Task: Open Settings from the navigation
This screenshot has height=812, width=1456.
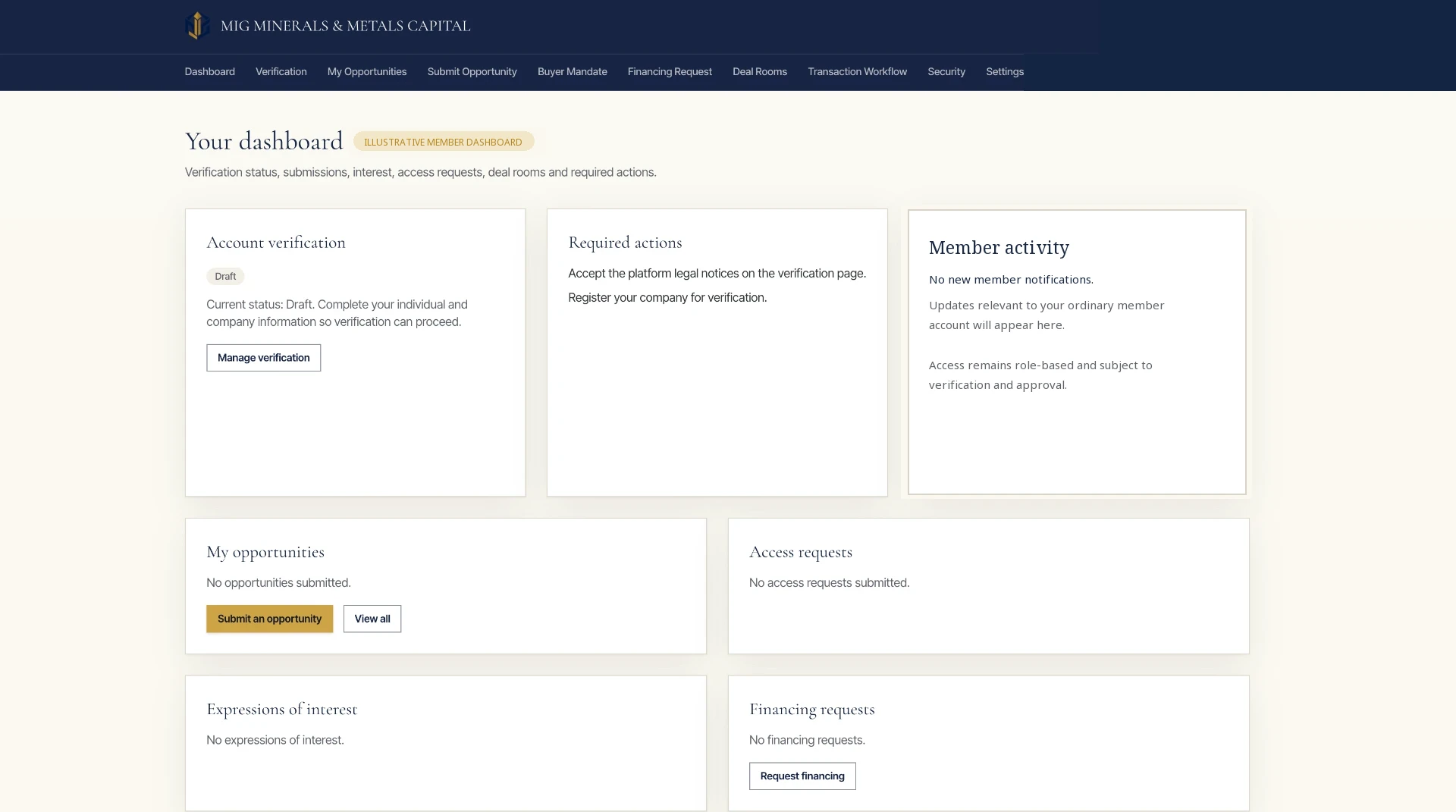Action: (1004, 71)
